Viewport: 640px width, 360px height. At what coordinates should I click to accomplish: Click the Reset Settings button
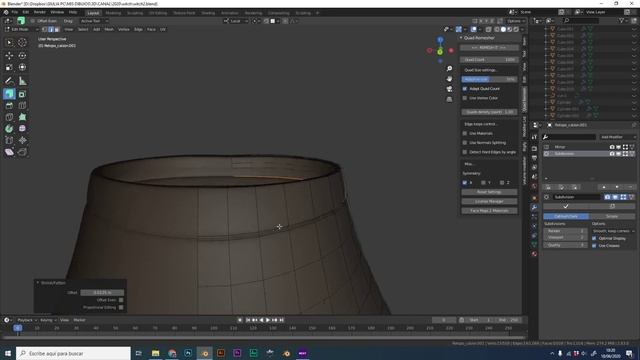coord(489,192)
